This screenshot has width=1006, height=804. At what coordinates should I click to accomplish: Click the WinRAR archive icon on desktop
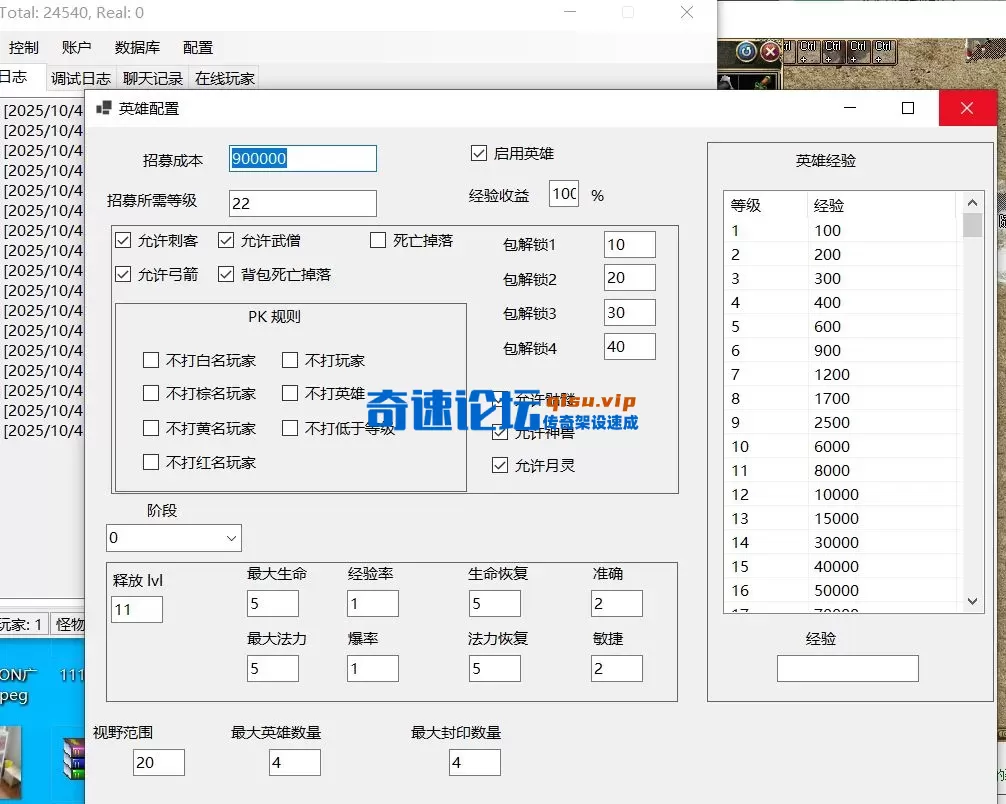[x=74, y=759]
